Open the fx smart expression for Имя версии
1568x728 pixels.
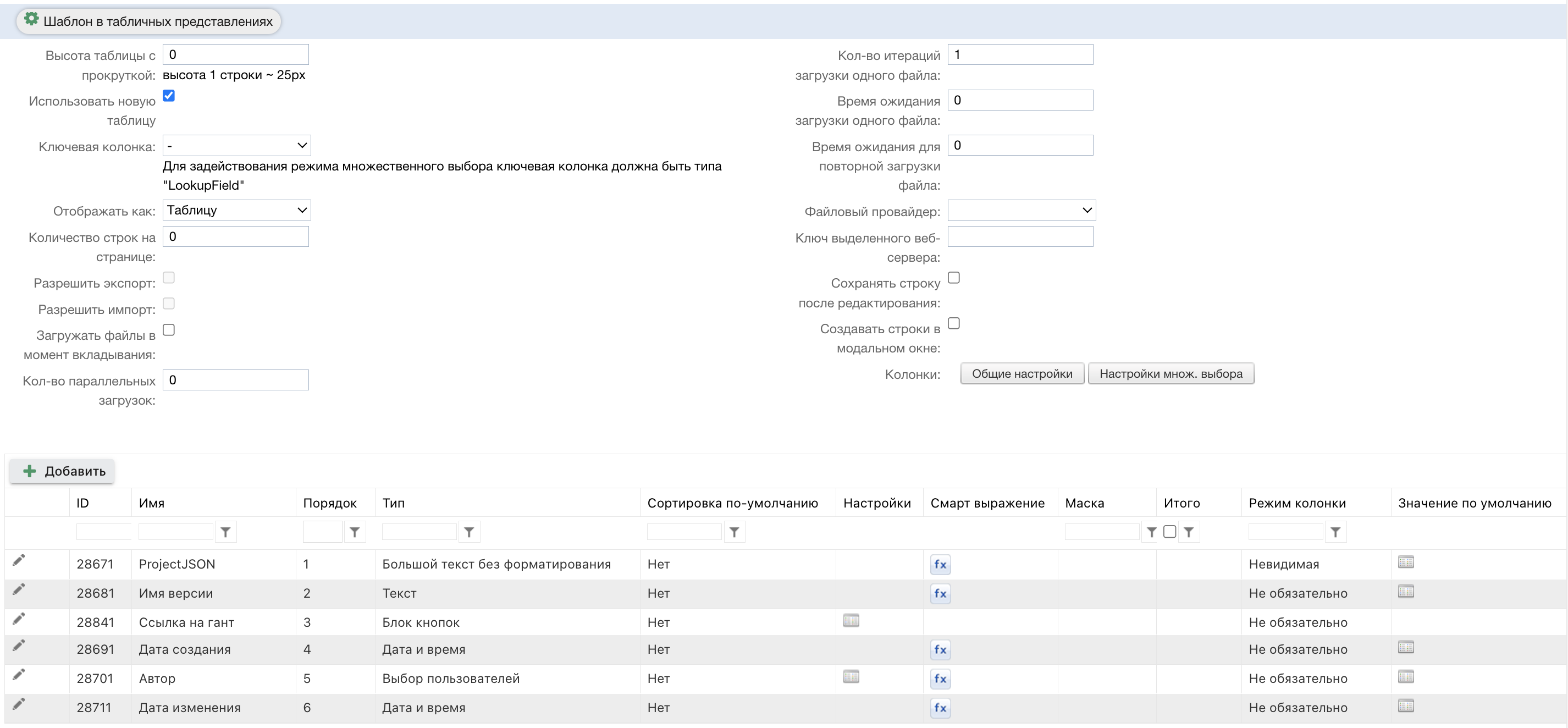point(941,593)
